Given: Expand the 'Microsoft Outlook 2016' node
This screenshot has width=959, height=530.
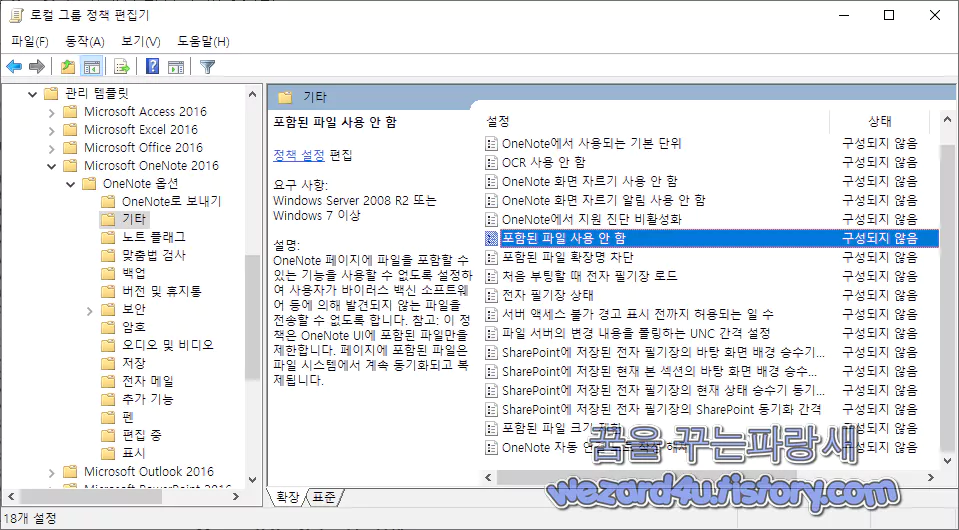Looking at the screenshot, I should (x=52, y=473).
